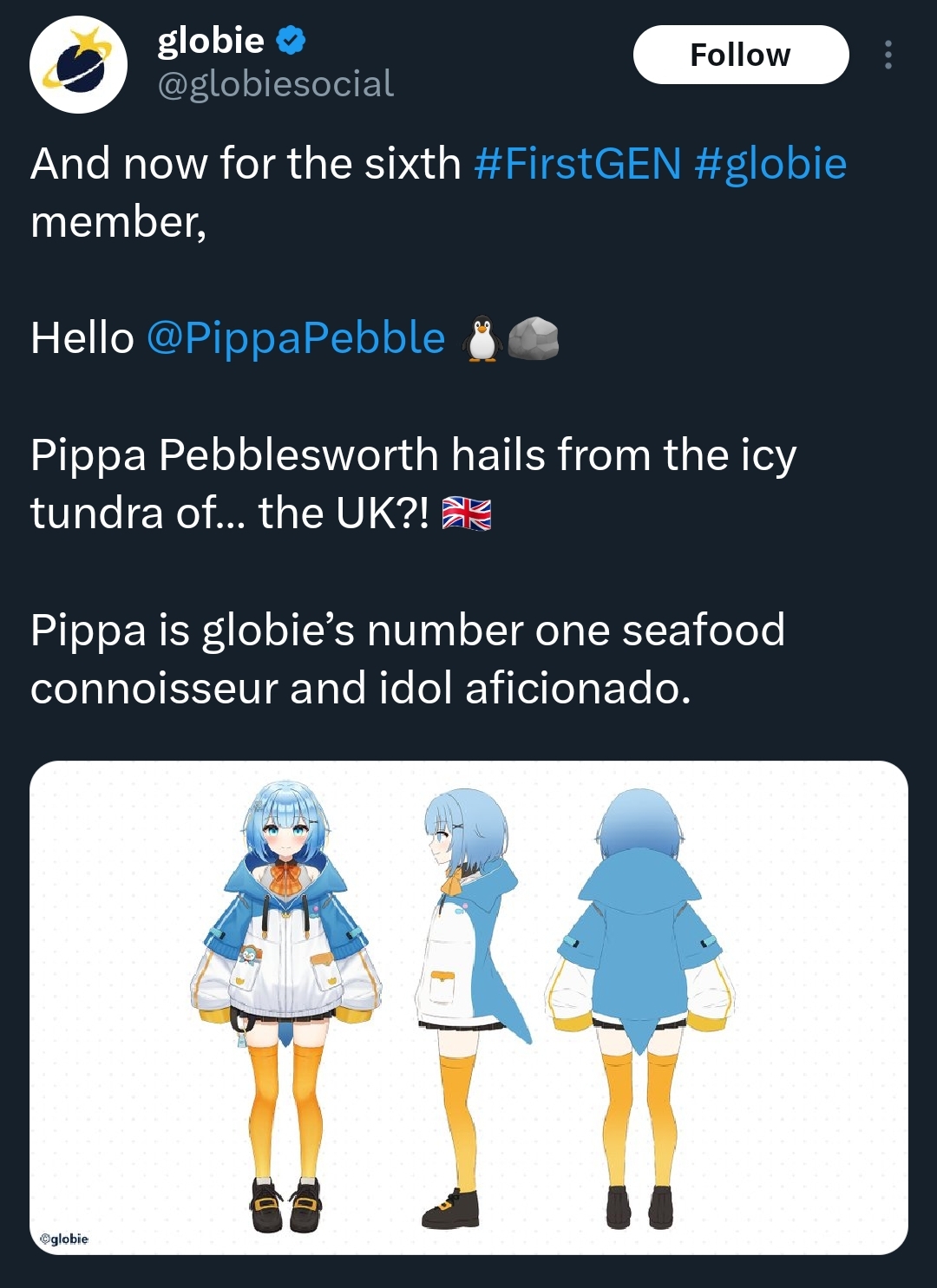Click the @globiesocial handle

276,84
